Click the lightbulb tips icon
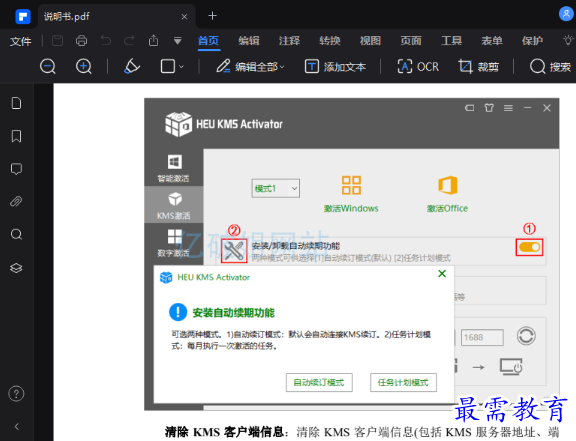The image size is (576, 441). point(569,40)
